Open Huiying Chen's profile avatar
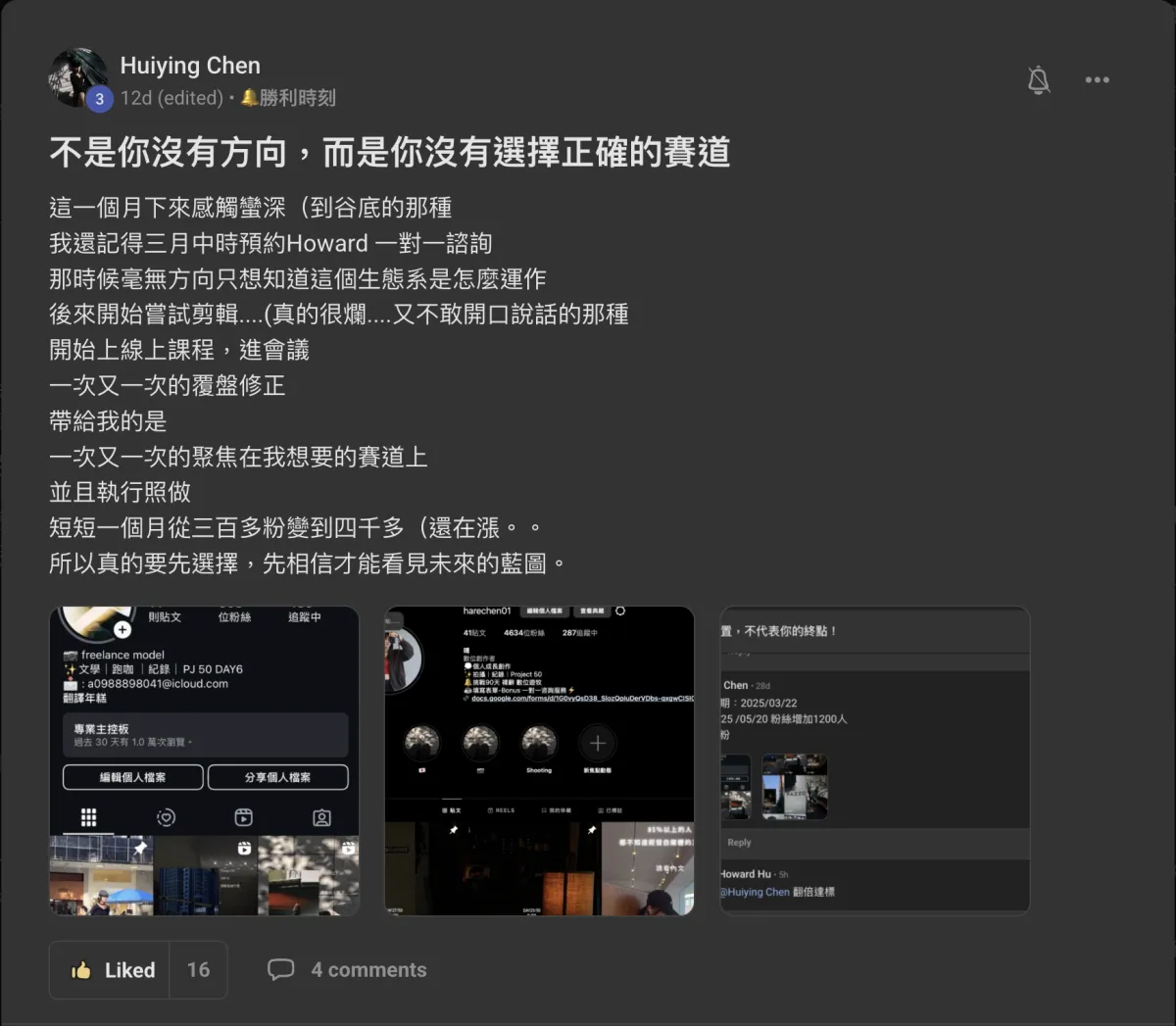The width and height of the screenshot is (1176, 1026). tap(78, 77)
